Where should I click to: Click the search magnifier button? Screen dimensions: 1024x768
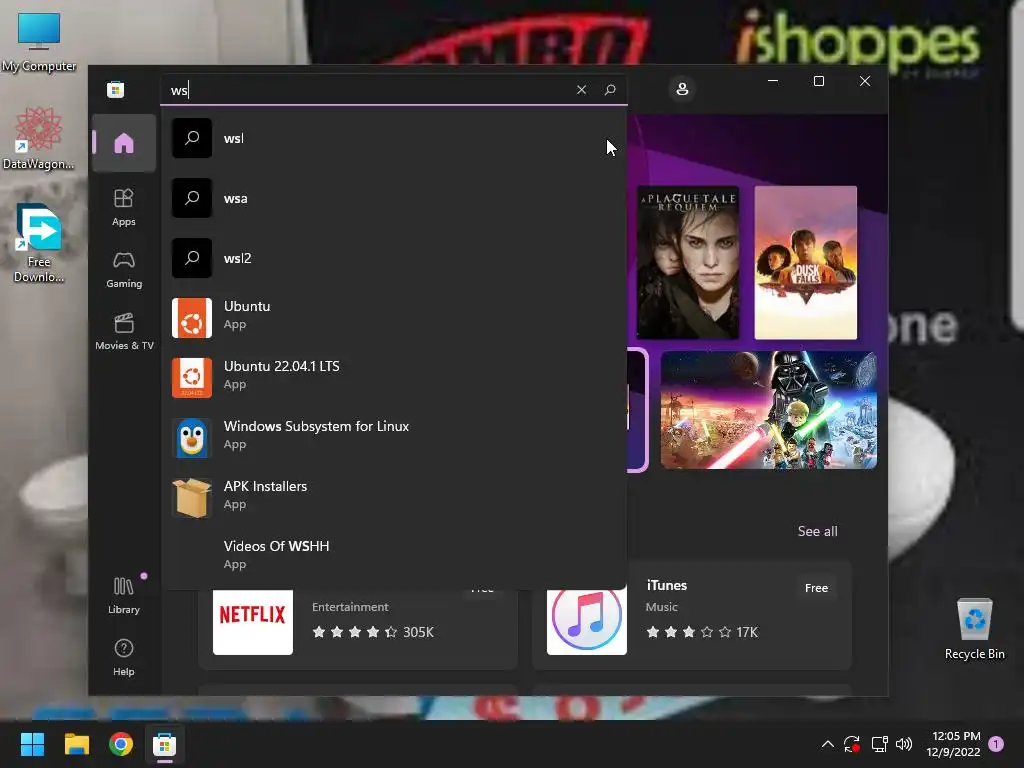click(x=610, y=89)
